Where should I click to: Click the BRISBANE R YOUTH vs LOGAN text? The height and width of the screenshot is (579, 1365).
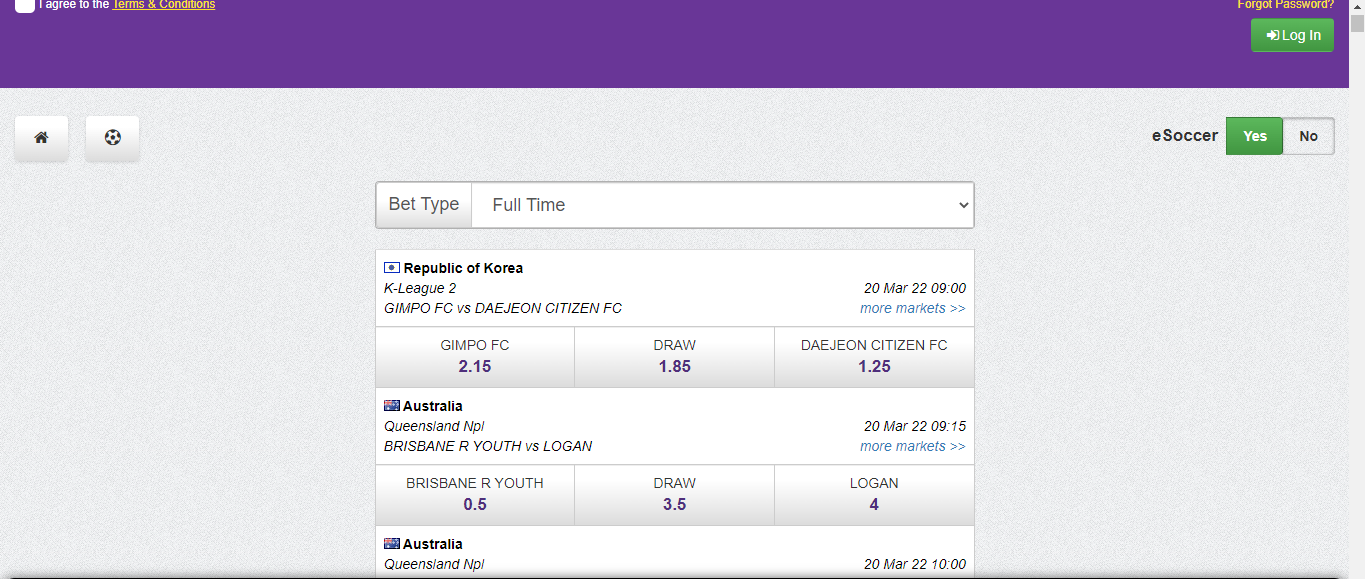coord(488,446)
